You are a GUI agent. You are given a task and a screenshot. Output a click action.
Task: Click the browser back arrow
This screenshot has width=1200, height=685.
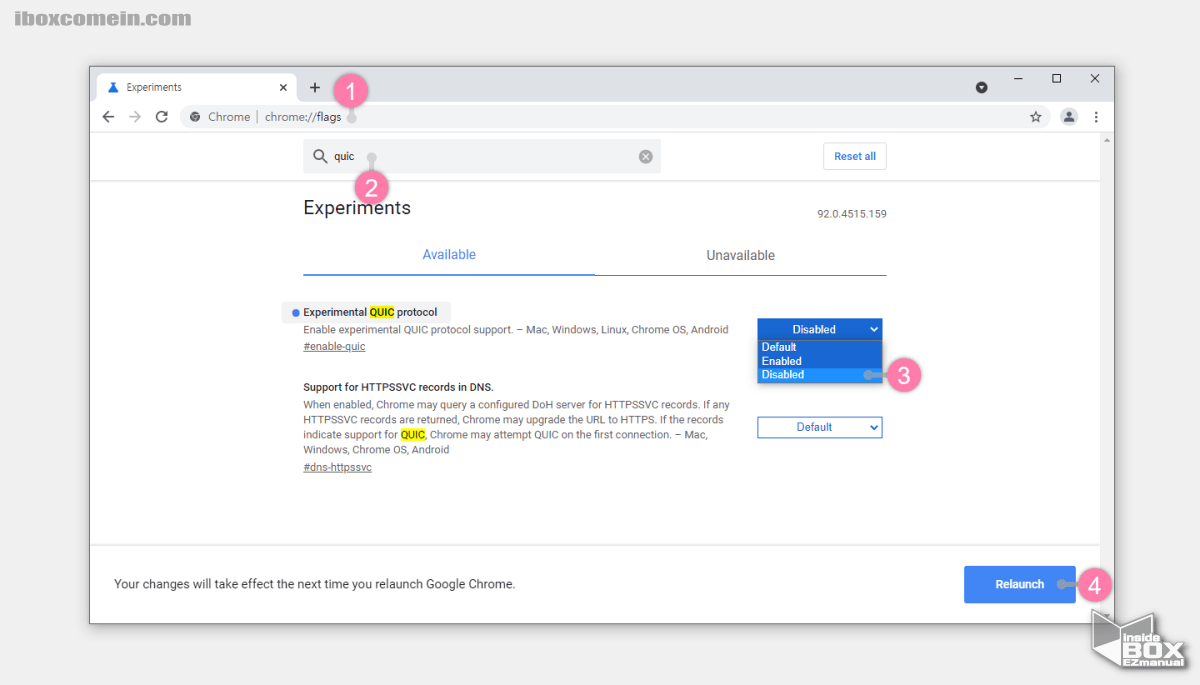tap(109, 117)
